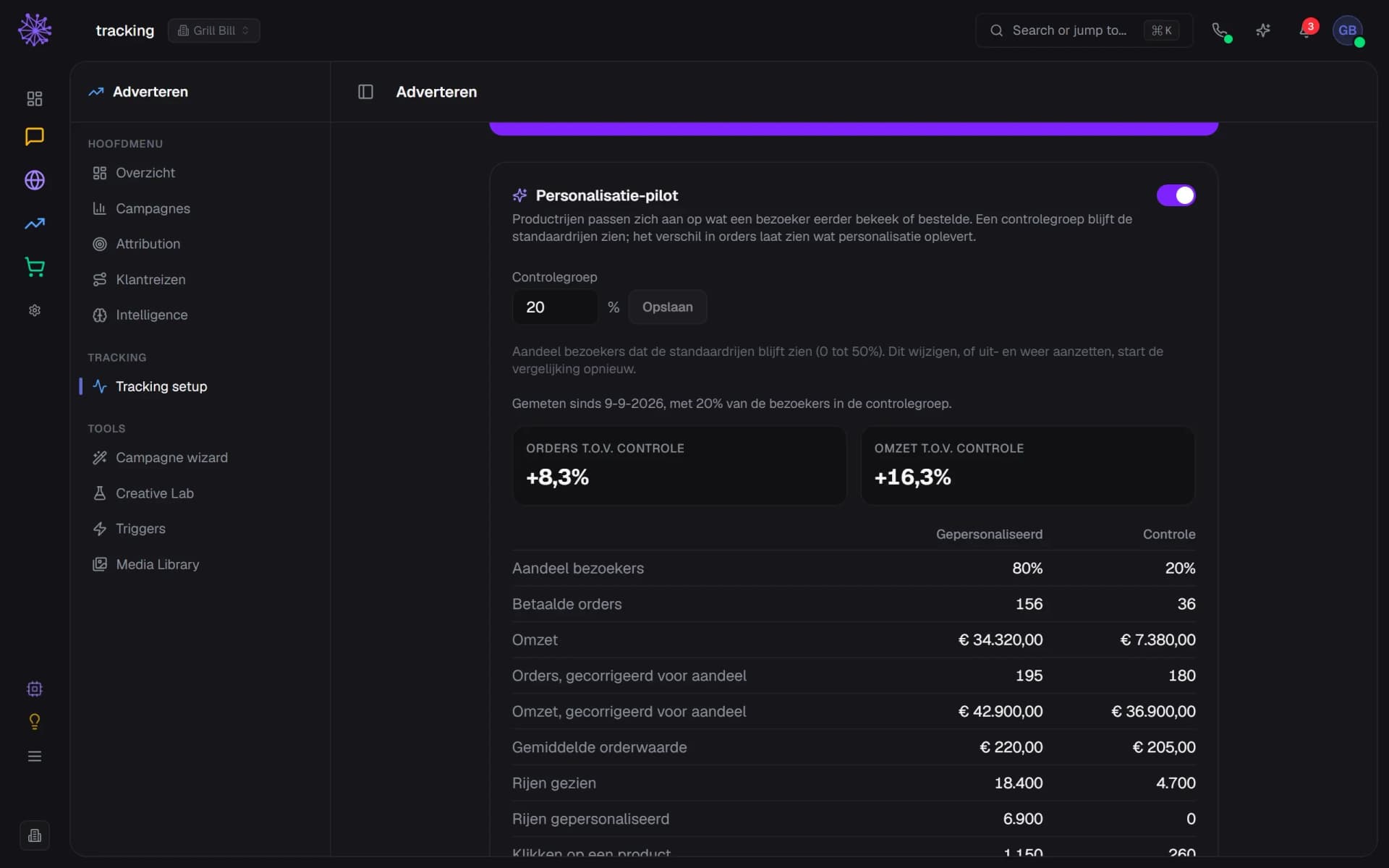The width and height of the screenshot is (1389, 868).
Task: Click the AI sparkle icon in top bar
Action: (x=1263, y=30)
